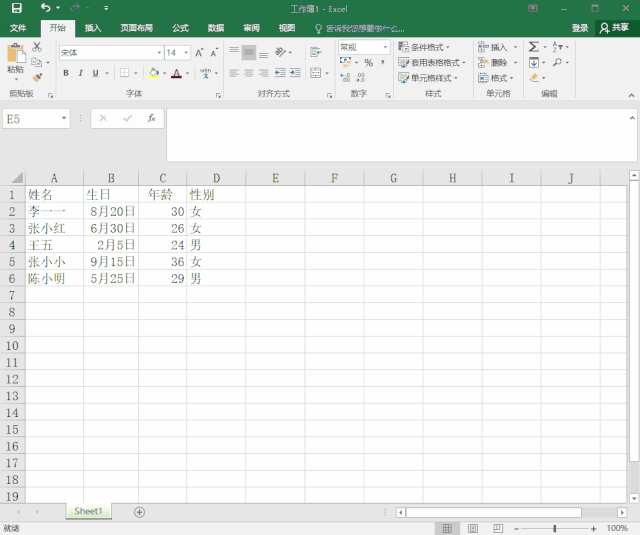Click the Sort and Filter icon

pos(557,47)
